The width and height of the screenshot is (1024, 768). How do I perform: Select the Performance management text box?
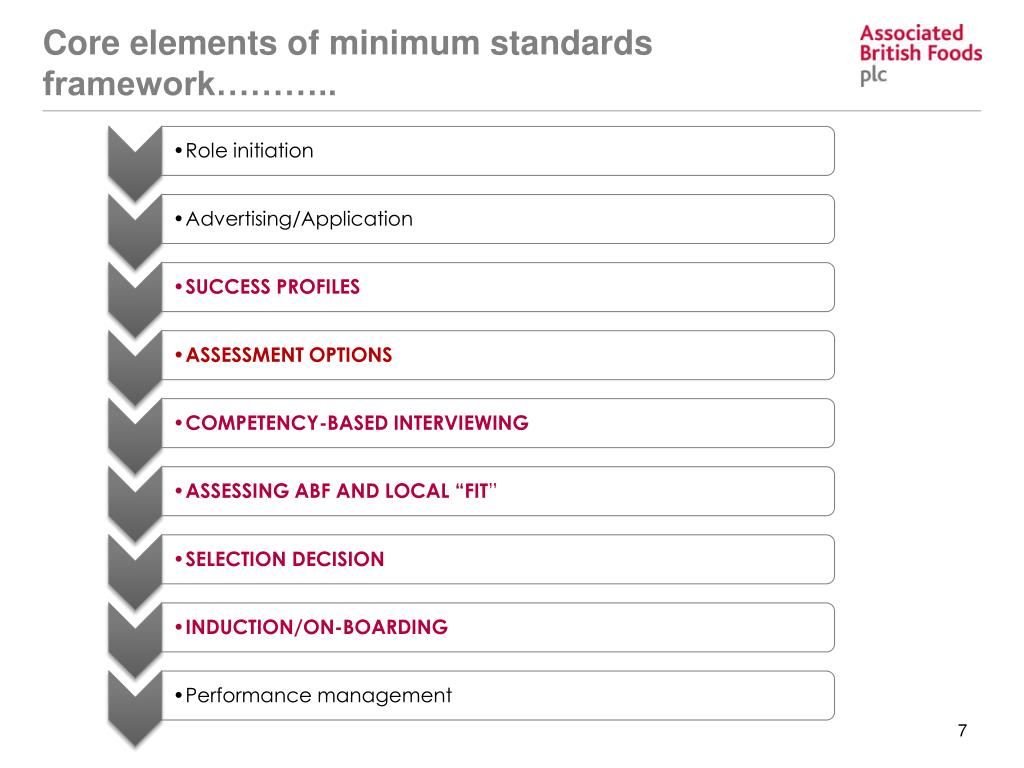tap(497, 695)
